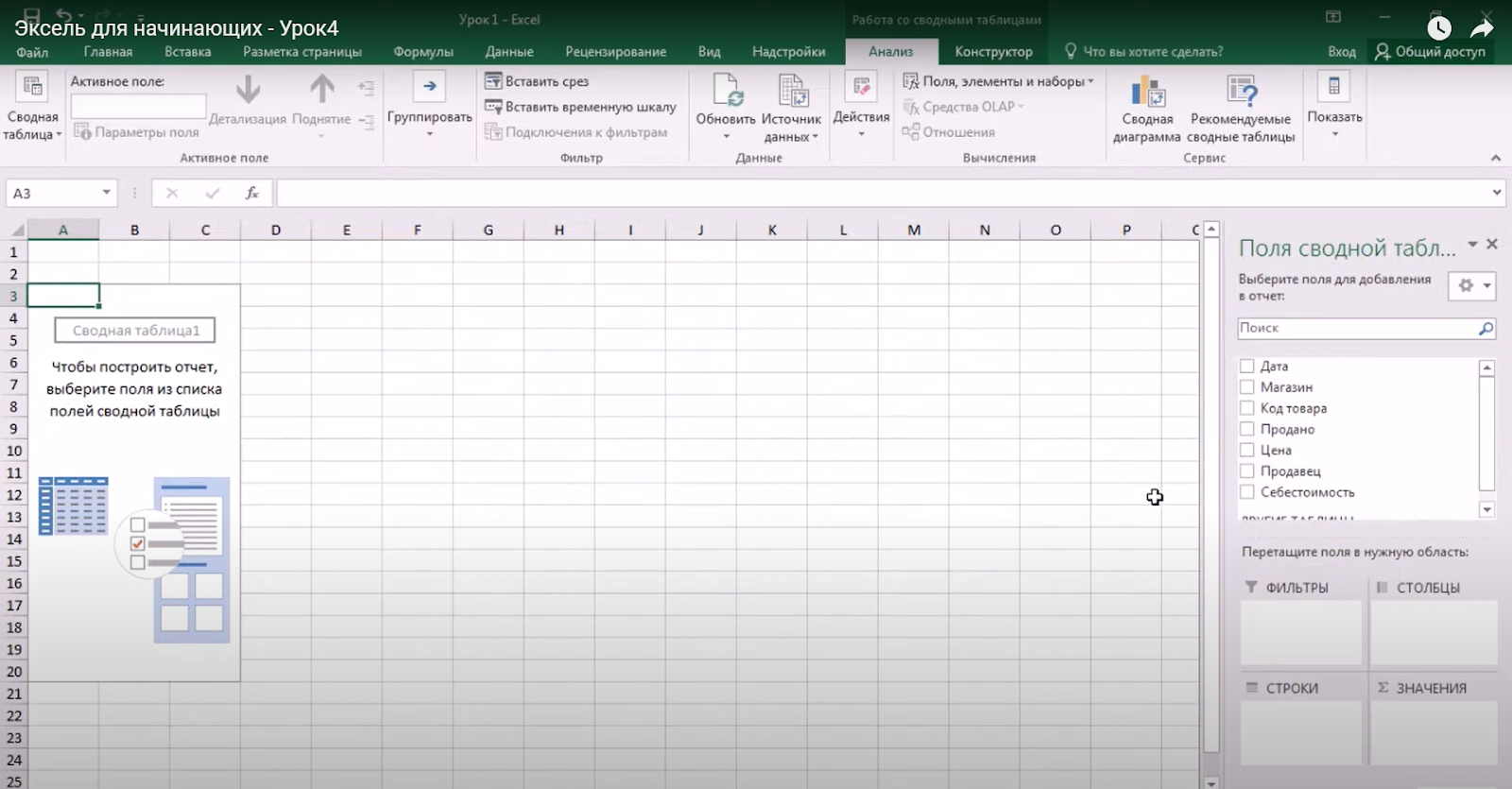This screenshot has height=789, width=1512.
Task: Click the Вход sign-in link
Action: coord(1341,52)
